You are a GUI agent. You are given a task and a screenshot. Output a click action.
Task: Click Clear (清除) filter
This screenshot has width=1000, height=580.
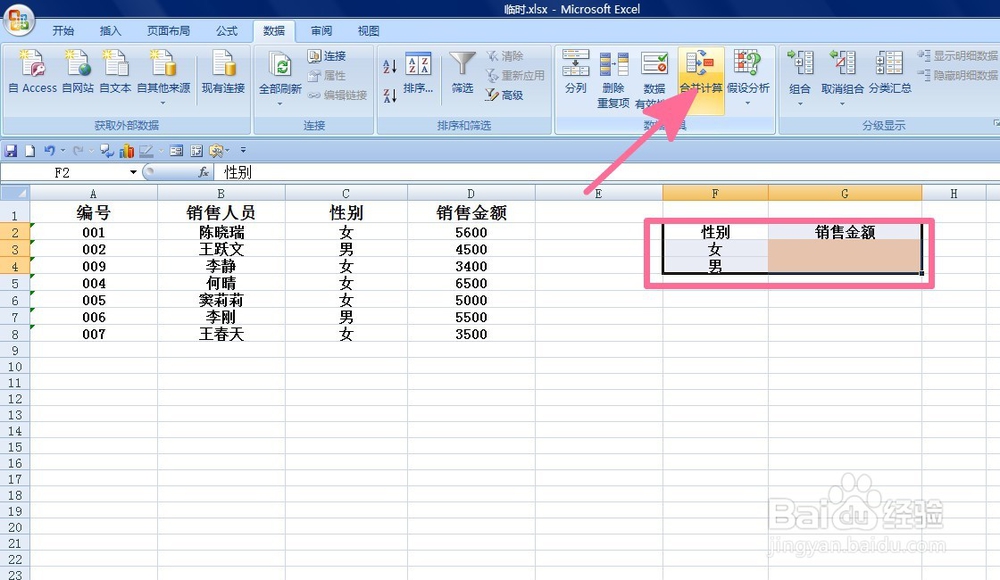tap(504, 56)
